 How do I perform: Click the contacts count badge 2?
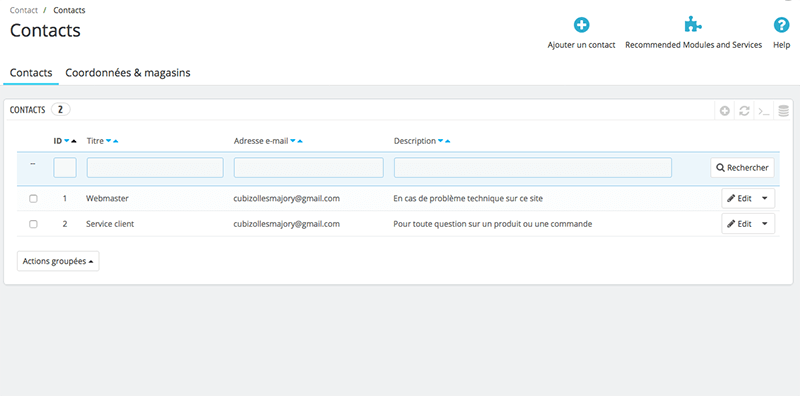[61, 110]
